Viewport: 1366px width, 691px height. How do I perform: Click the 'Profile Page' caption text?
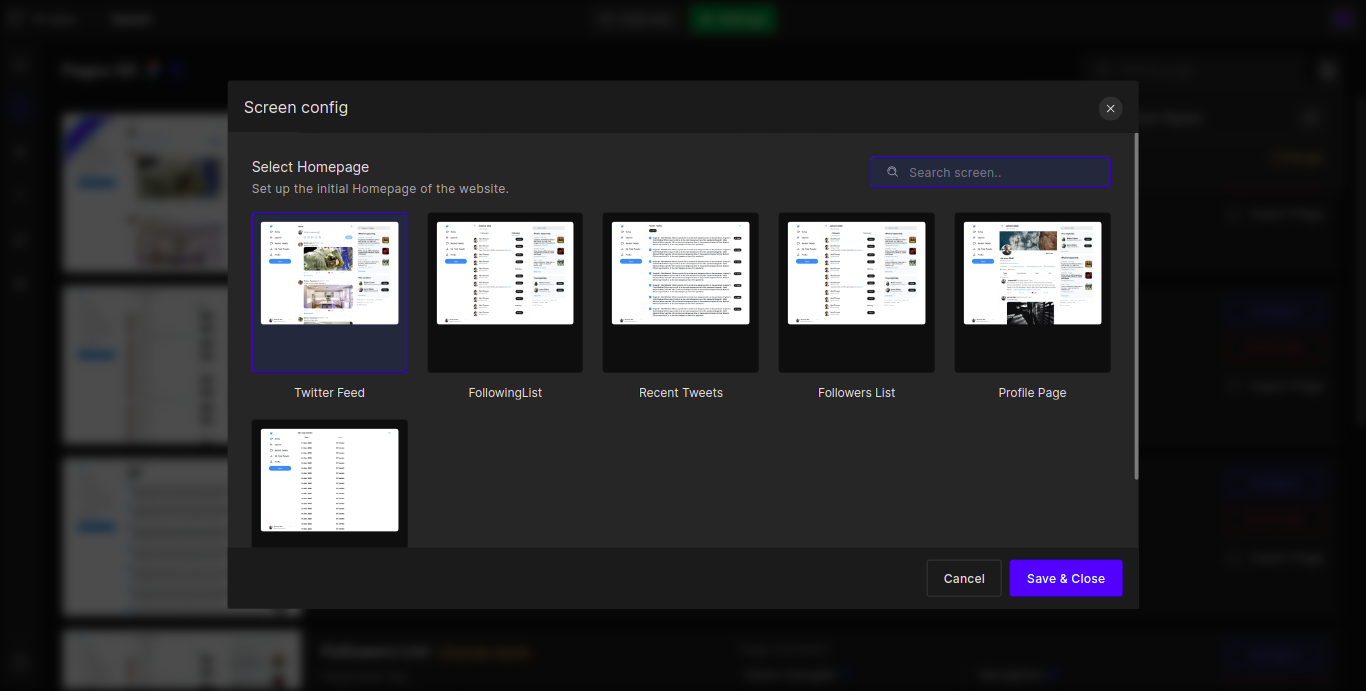pyautogui.click(x=1032, y=393)
